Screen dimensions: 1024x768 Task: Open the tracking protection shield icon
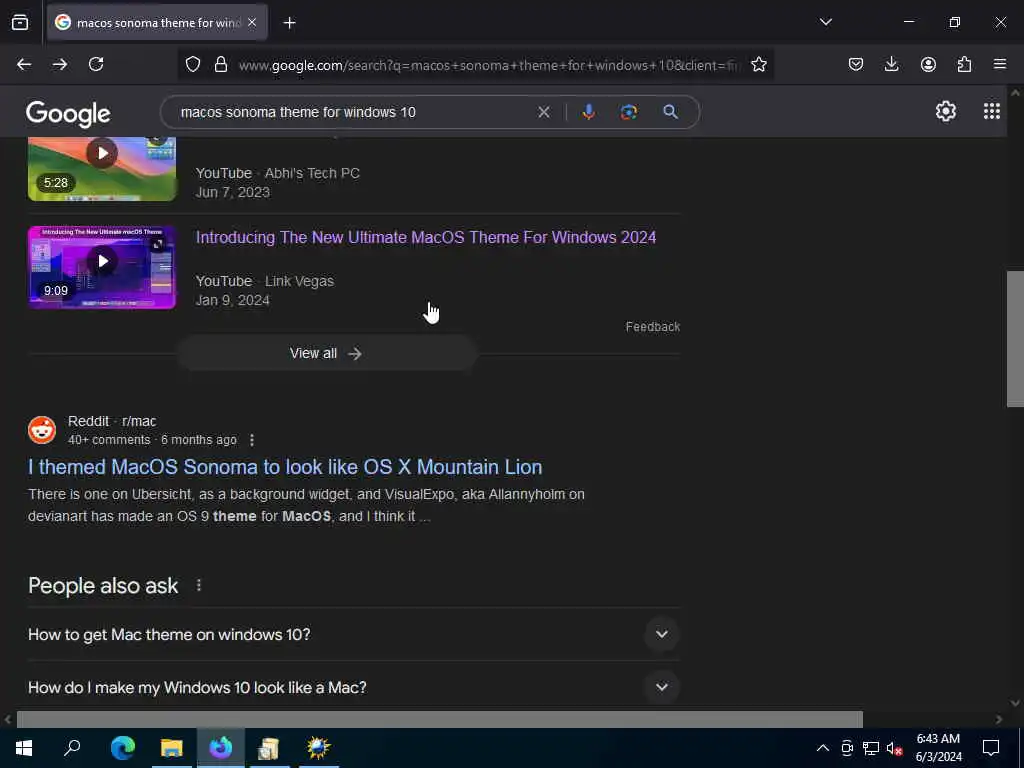tap(193, 64)
